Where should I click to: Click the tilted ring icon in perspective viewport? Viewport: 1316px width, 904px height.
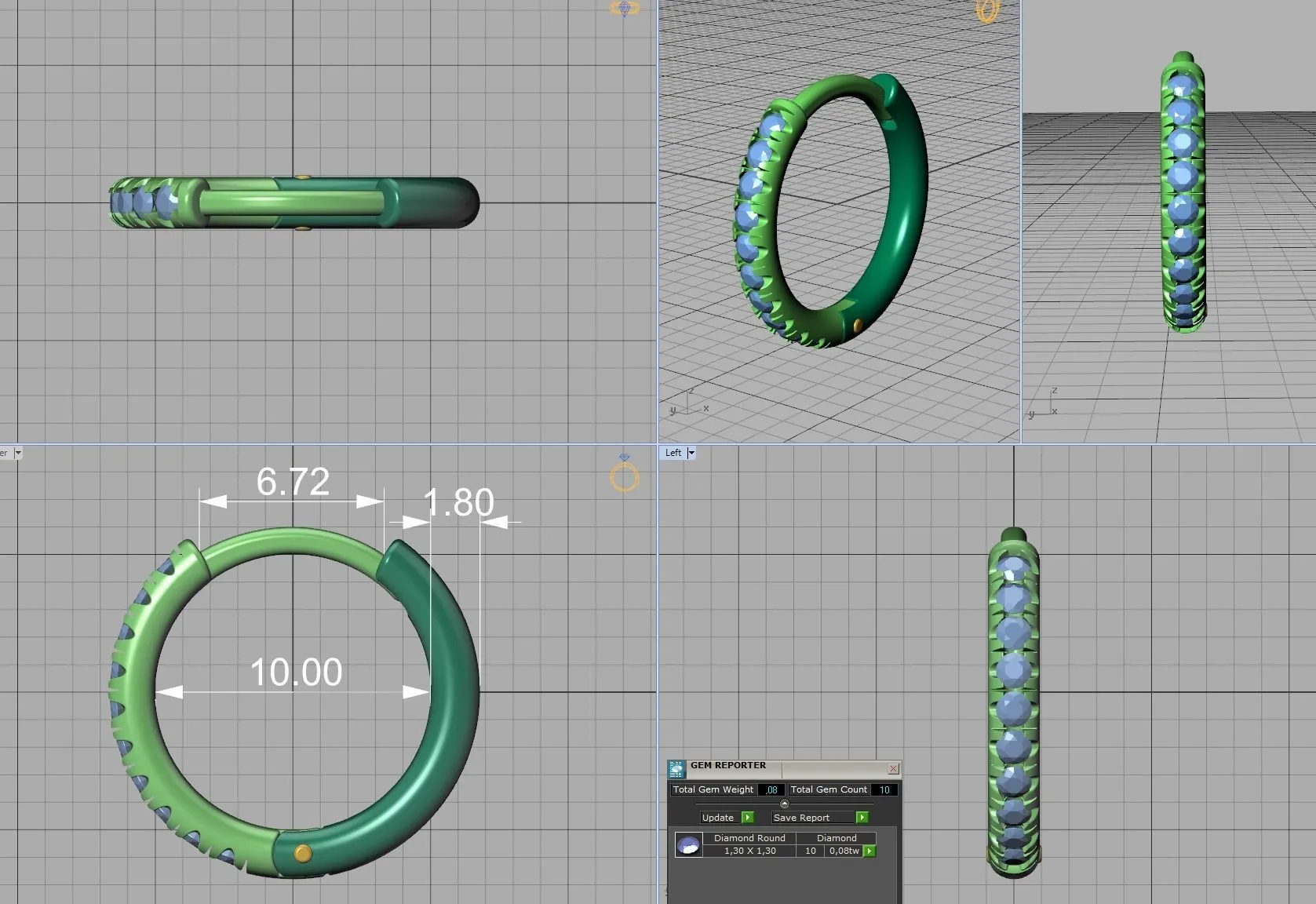coord(986,10)
